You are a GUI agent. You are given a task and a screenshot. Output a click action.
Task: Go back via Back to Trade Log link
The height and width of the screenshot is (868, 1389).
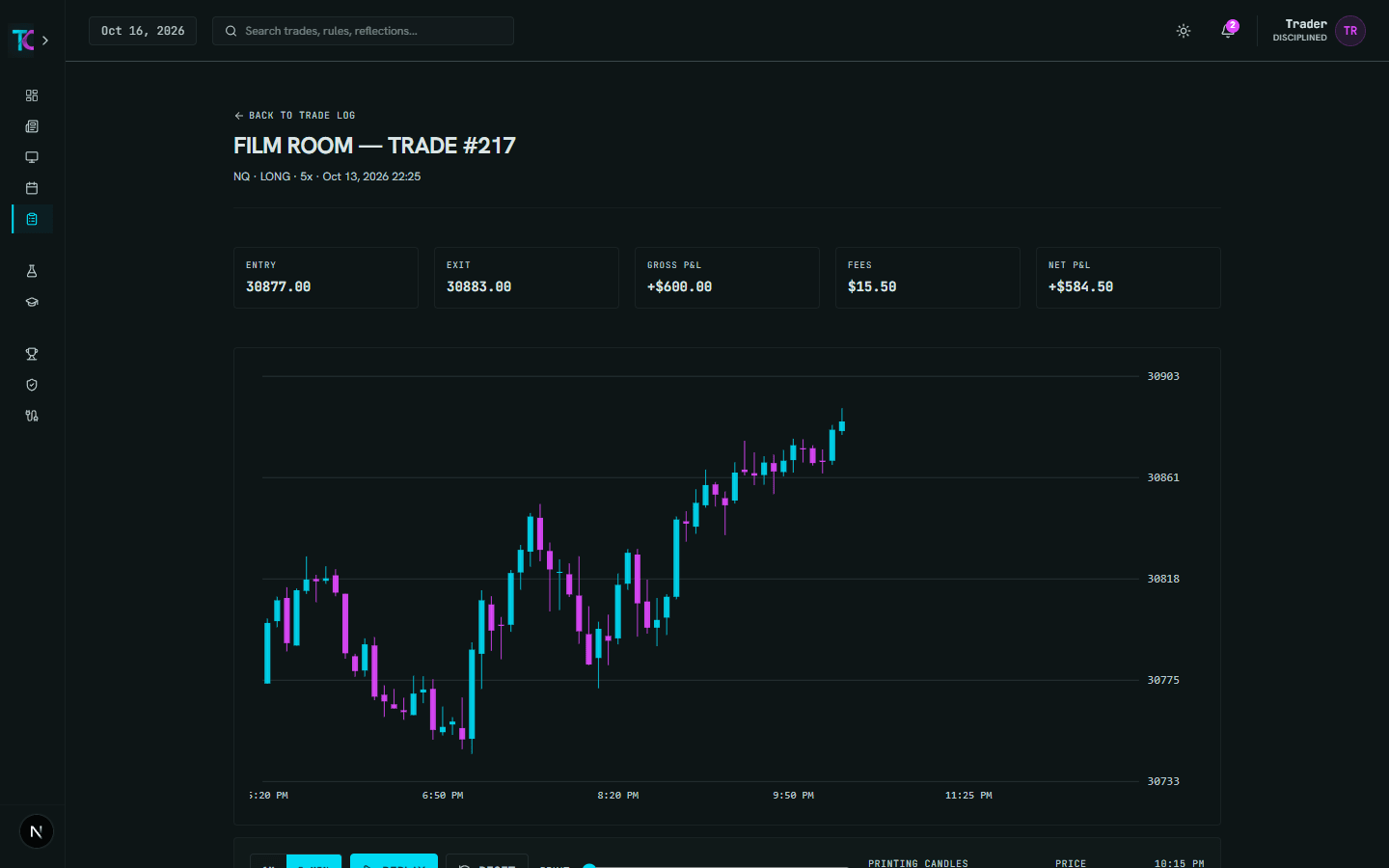click(295, 115)
